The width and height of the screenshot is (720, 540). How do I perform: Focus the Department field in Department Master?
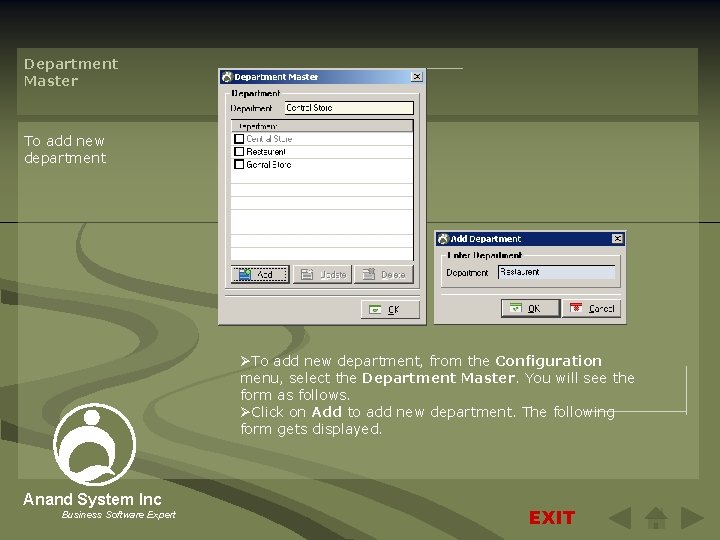(x=349, y=108)
